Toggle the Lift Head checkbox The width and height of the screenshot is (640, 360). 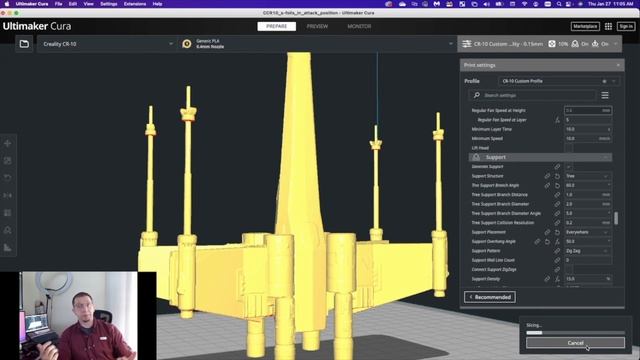coord(568,148)
